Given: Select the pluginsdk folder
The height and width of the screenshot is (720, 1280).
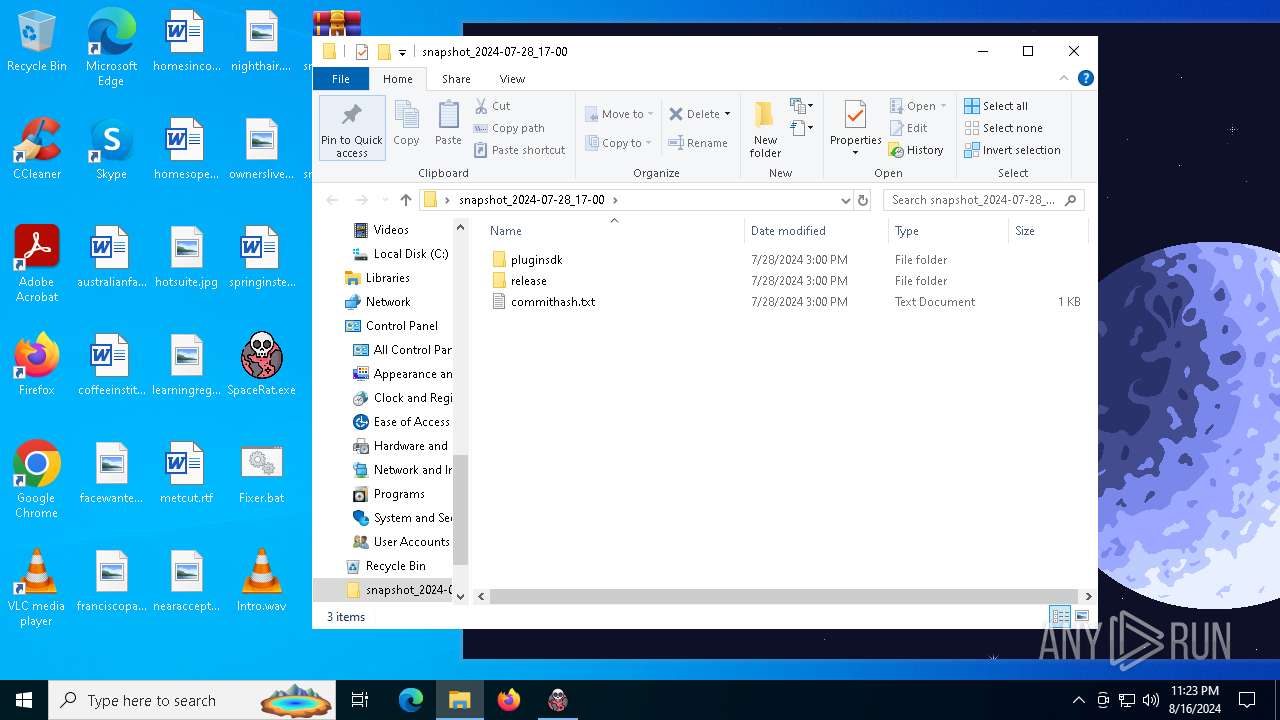Looking at the screenshot, I should [536, 260].
